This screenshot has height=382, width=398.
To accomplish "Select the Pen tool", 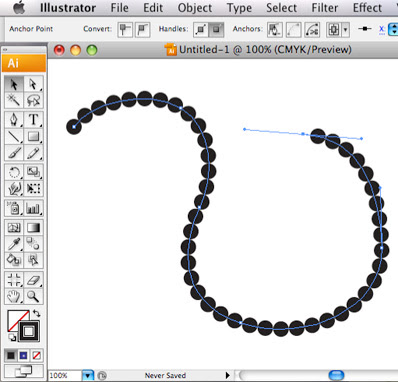I will point(14,119).
